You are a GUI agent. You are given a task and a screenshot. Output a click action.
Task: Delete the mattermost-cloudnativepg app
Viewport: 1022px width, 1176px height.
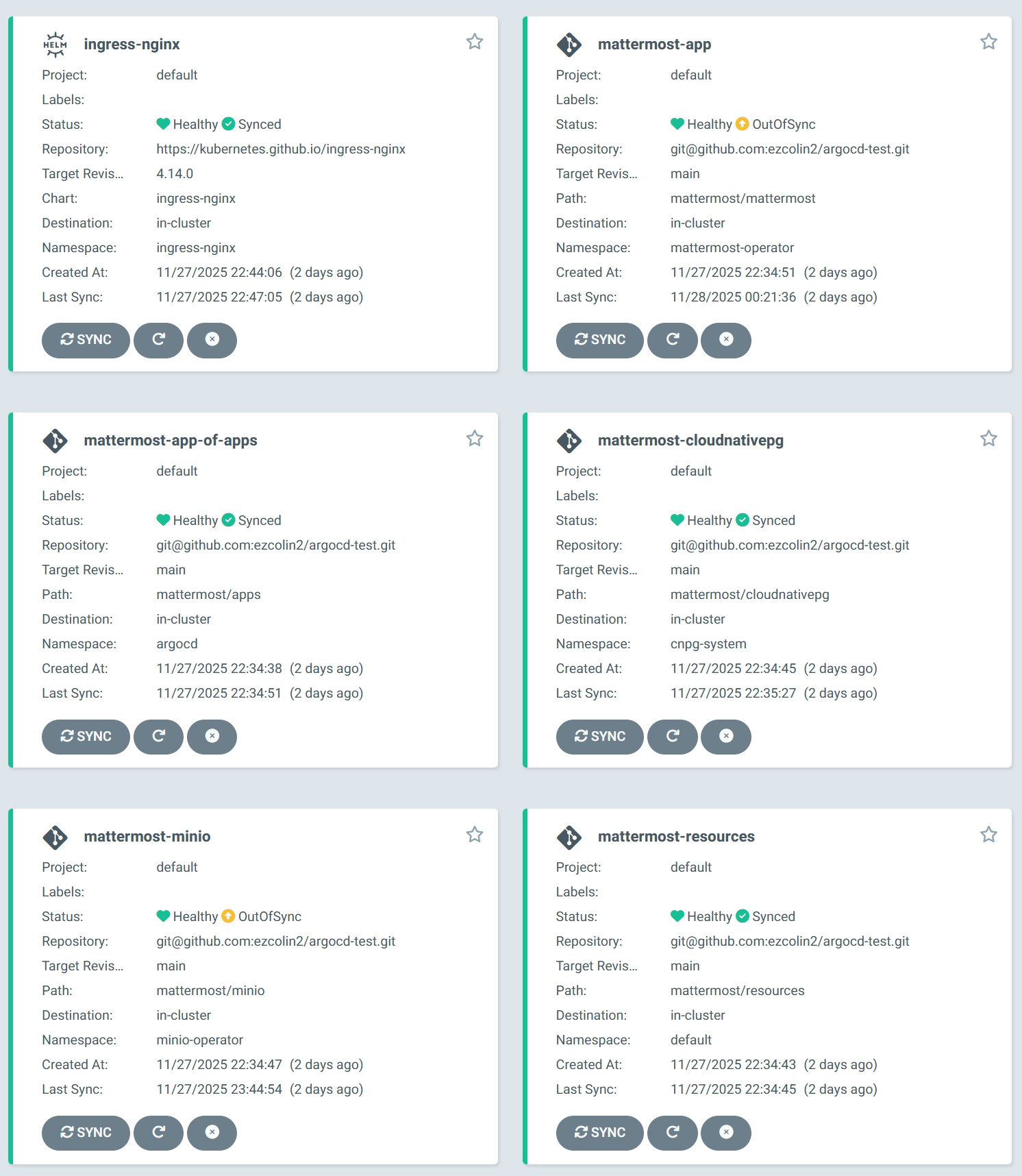pos(726,737)
